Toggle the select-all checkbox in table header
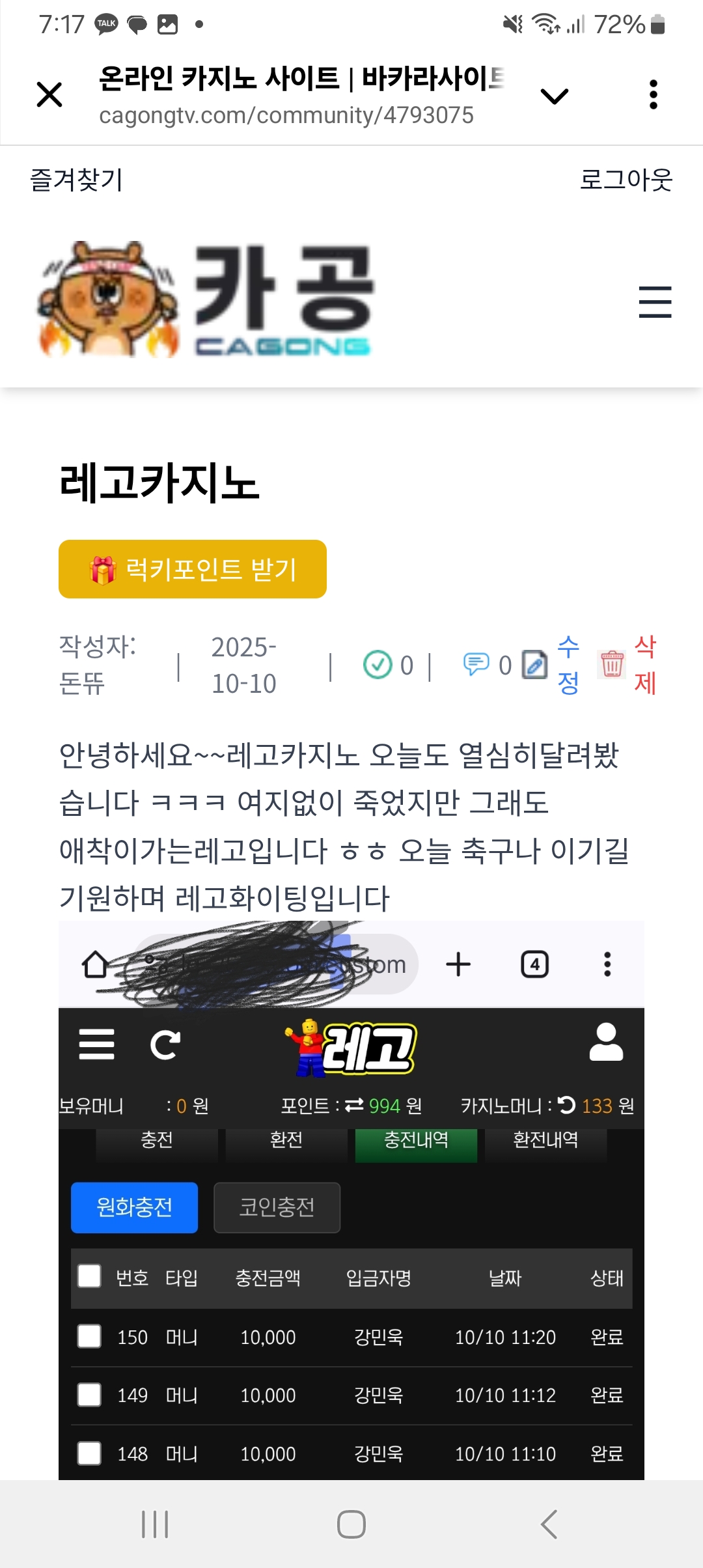The image size is (703, 1568). pos(89,1276)
